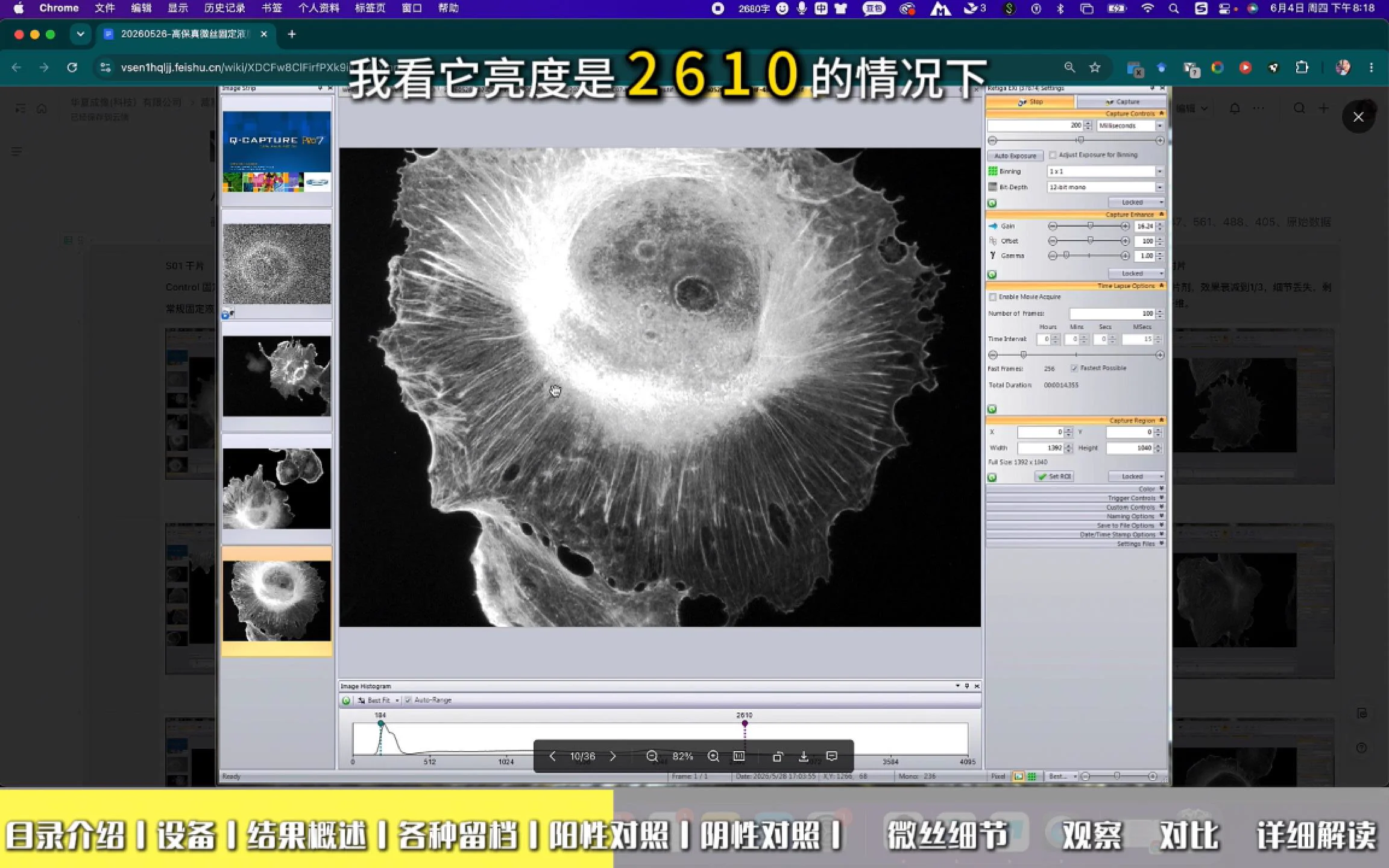The height and width of the screenshot is (868, 1389).
Task: Click the rocket extension icon
Action: tap(1273, 68)
